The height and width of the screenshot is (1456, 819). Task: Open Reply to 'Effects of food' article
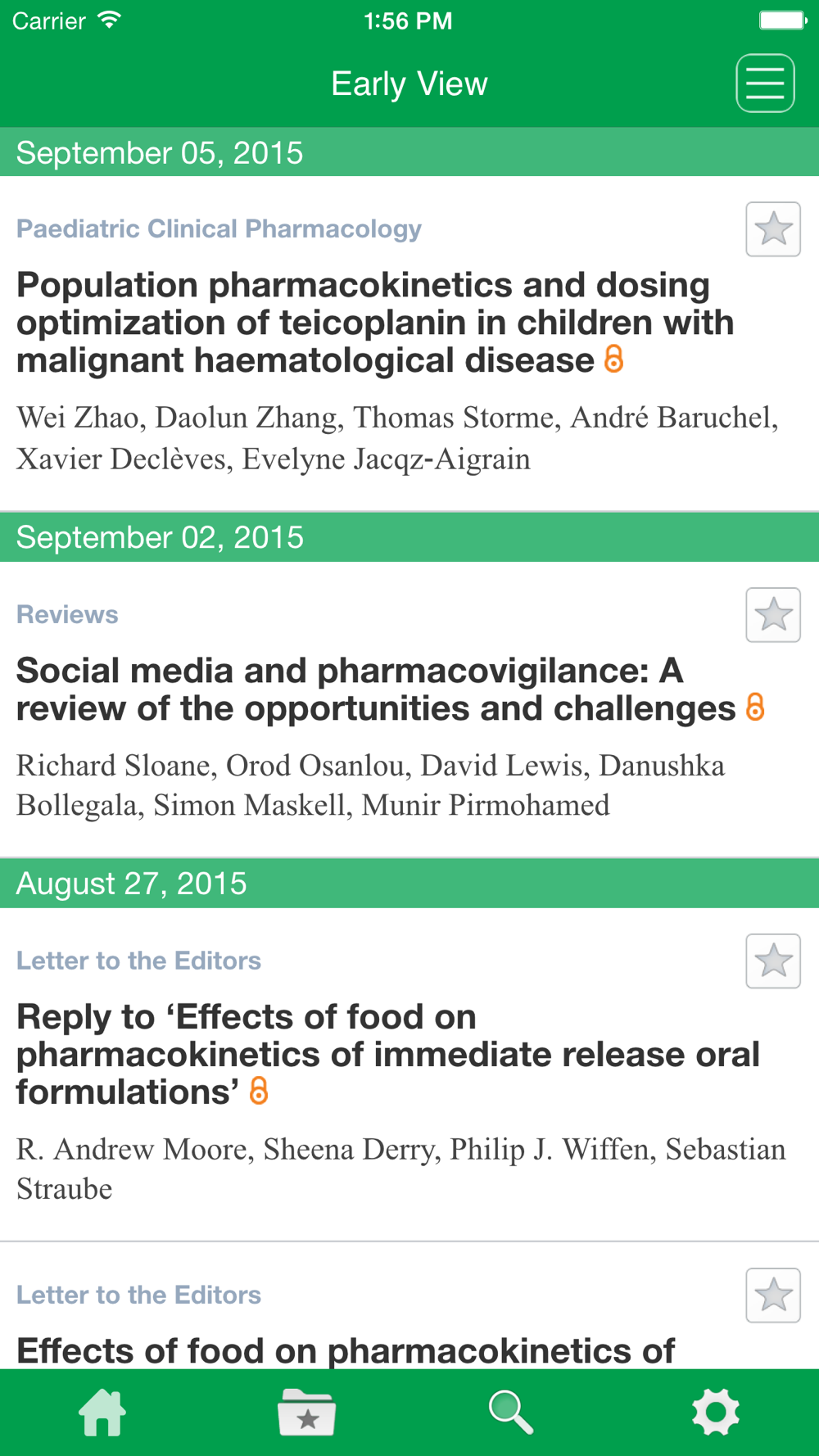(x=388, y=1055)
